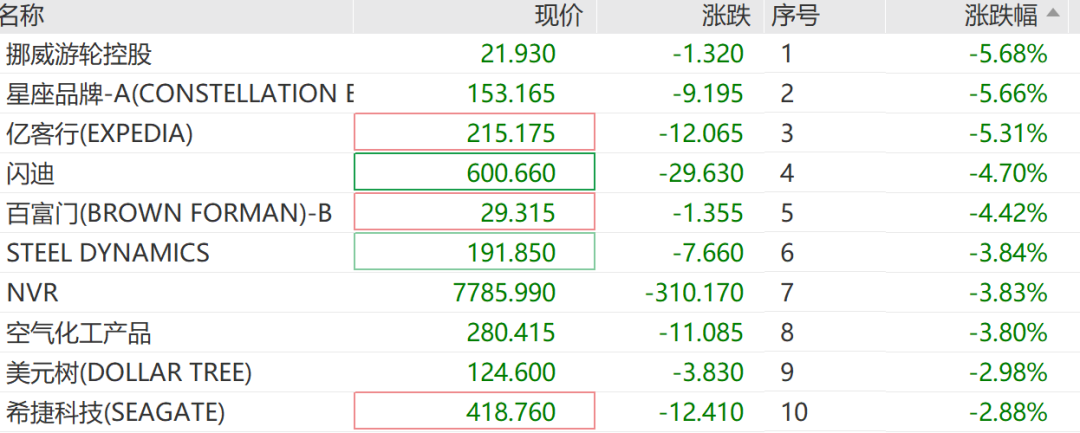The image size is (1080, 433).
Task: Open the NVR stock entry
Action: (34, 292)
